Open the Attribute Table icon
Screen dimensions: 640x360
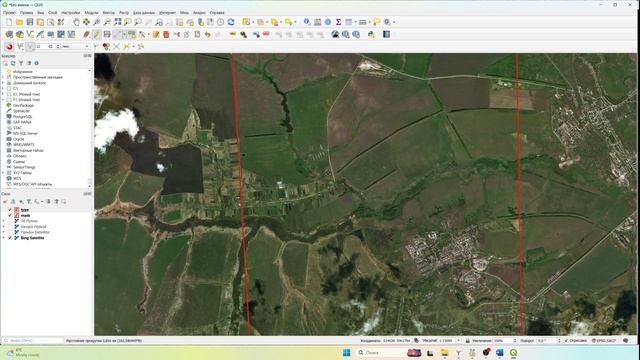(349, 22)
